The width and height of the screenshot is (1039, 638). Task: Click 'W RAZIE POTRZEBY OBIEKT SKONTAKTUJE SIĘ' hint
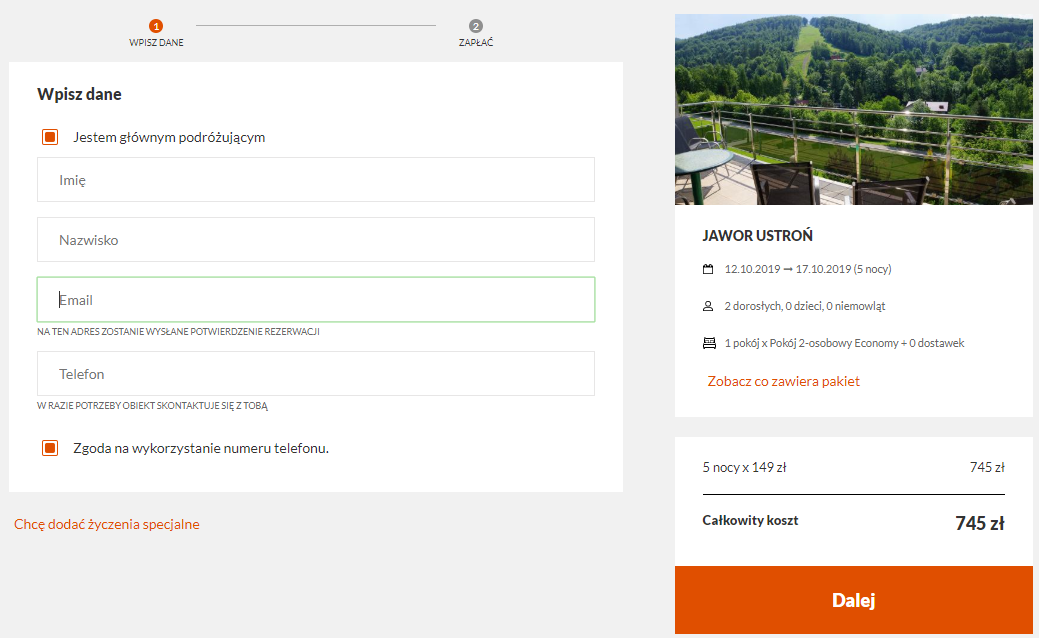tap(152, 405)
